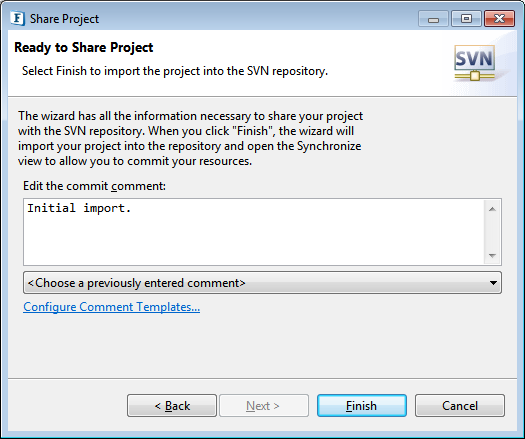This screenshot has height=439, width=525.
Task: Close the Share Project dialog with X
Action: pos(499,19)
